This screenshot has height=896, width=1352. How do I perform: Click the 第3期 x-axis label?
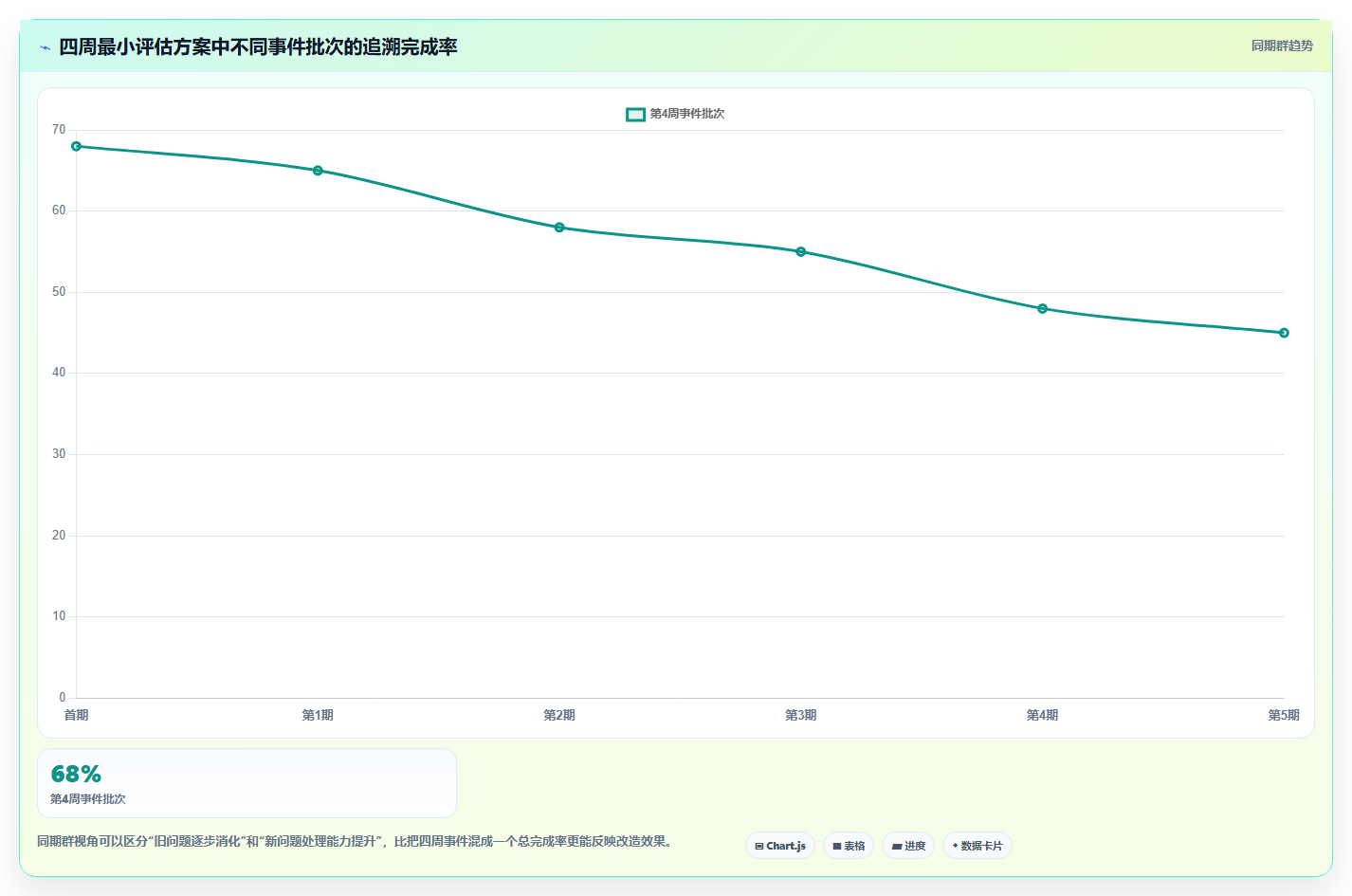point(801,715)
